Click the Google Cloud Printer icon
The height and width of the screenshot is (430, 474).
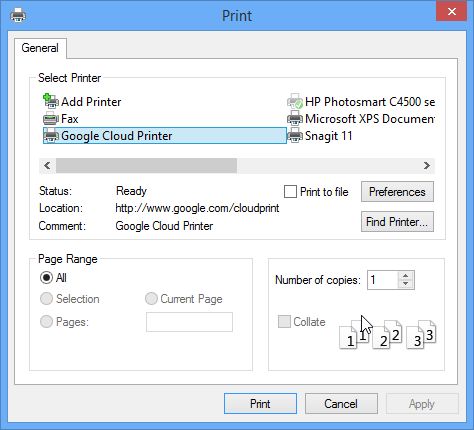pos(51,136)
